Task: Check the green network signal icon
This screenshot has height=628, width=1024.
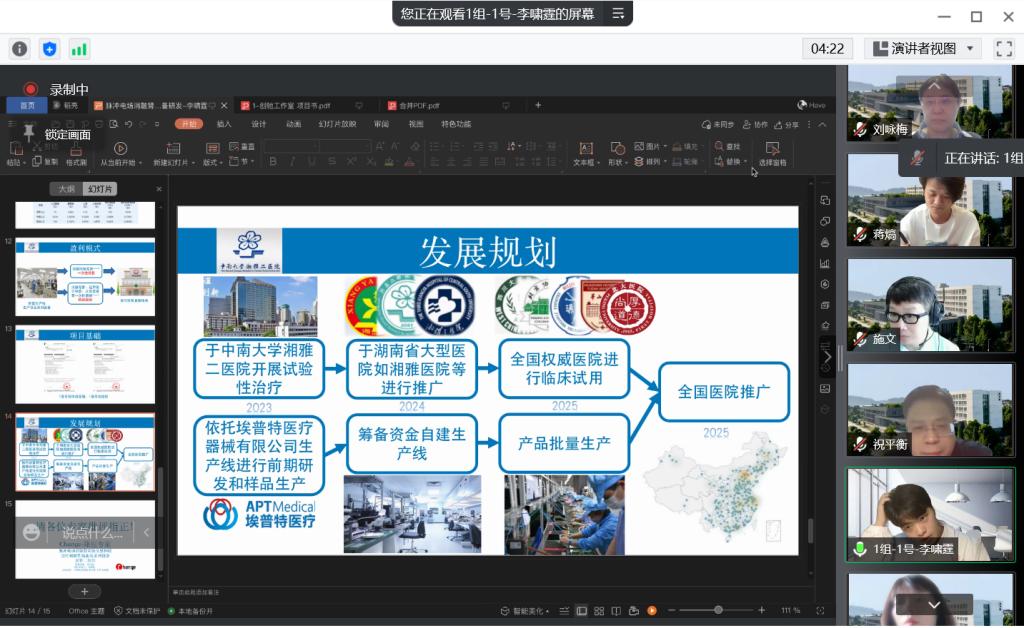Action: [79, 48]
